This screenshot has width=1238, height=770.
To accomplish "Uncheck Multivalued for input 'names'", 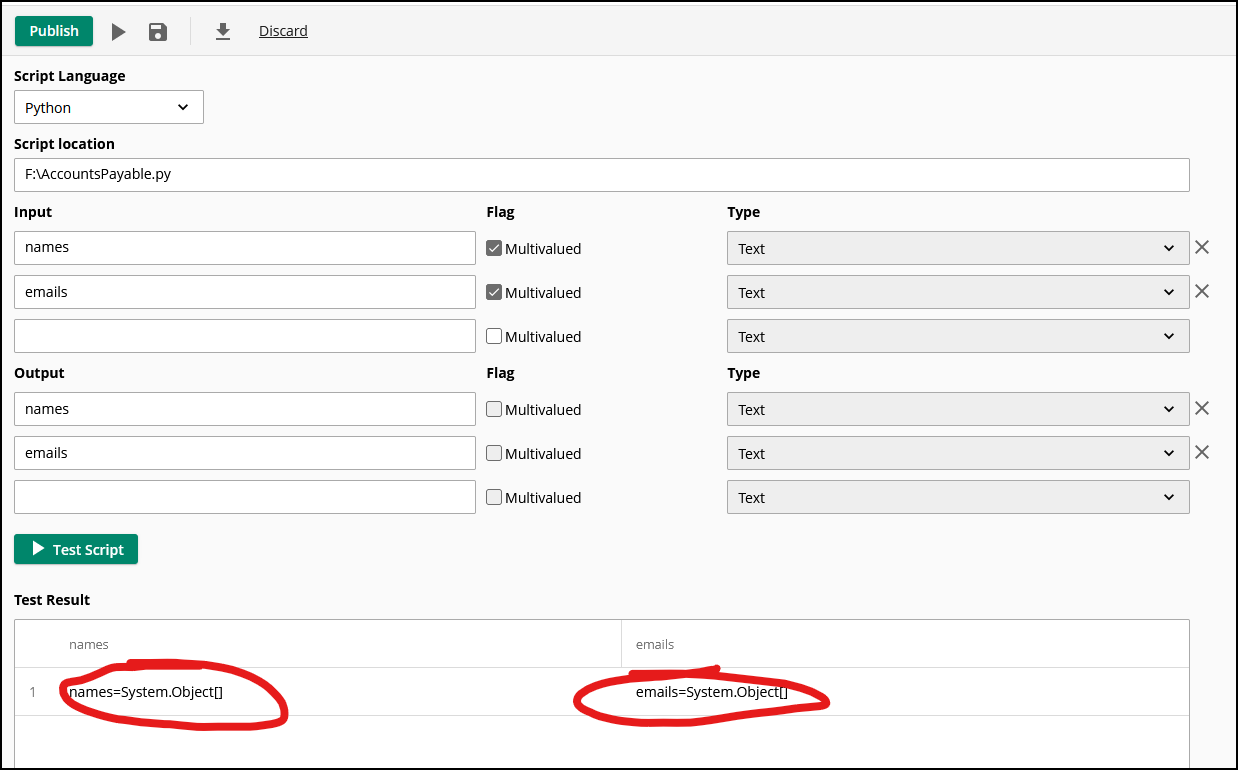I will coord(494,248).
